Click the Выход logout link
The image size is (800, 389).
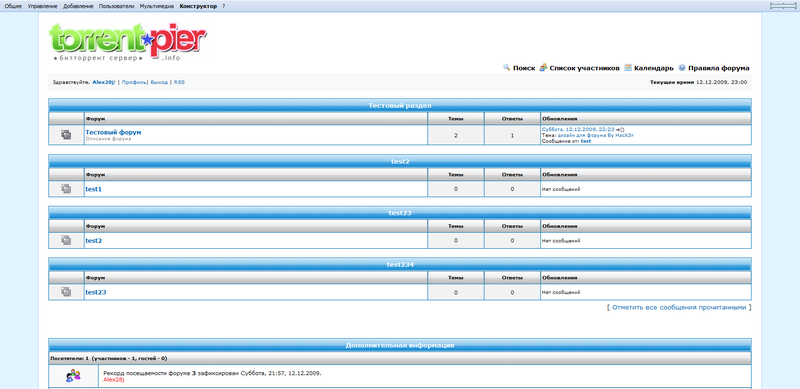point(159,82)
